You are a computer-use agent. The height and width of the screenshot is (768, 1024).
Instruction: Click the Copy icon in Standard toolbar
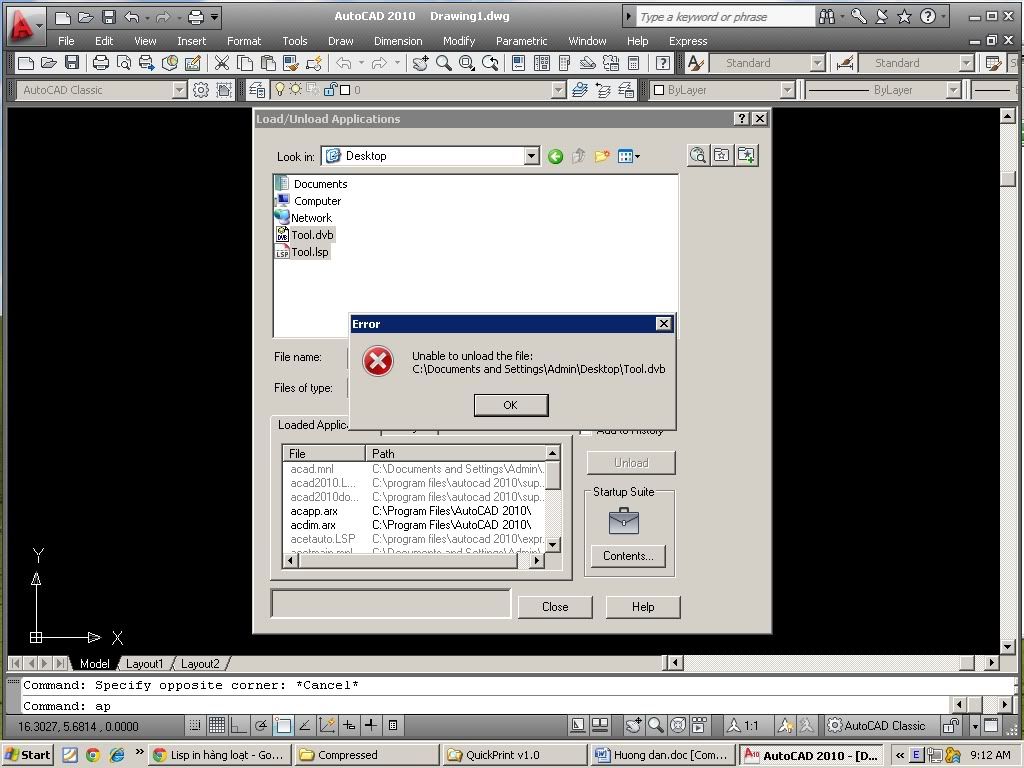[245, 63]
